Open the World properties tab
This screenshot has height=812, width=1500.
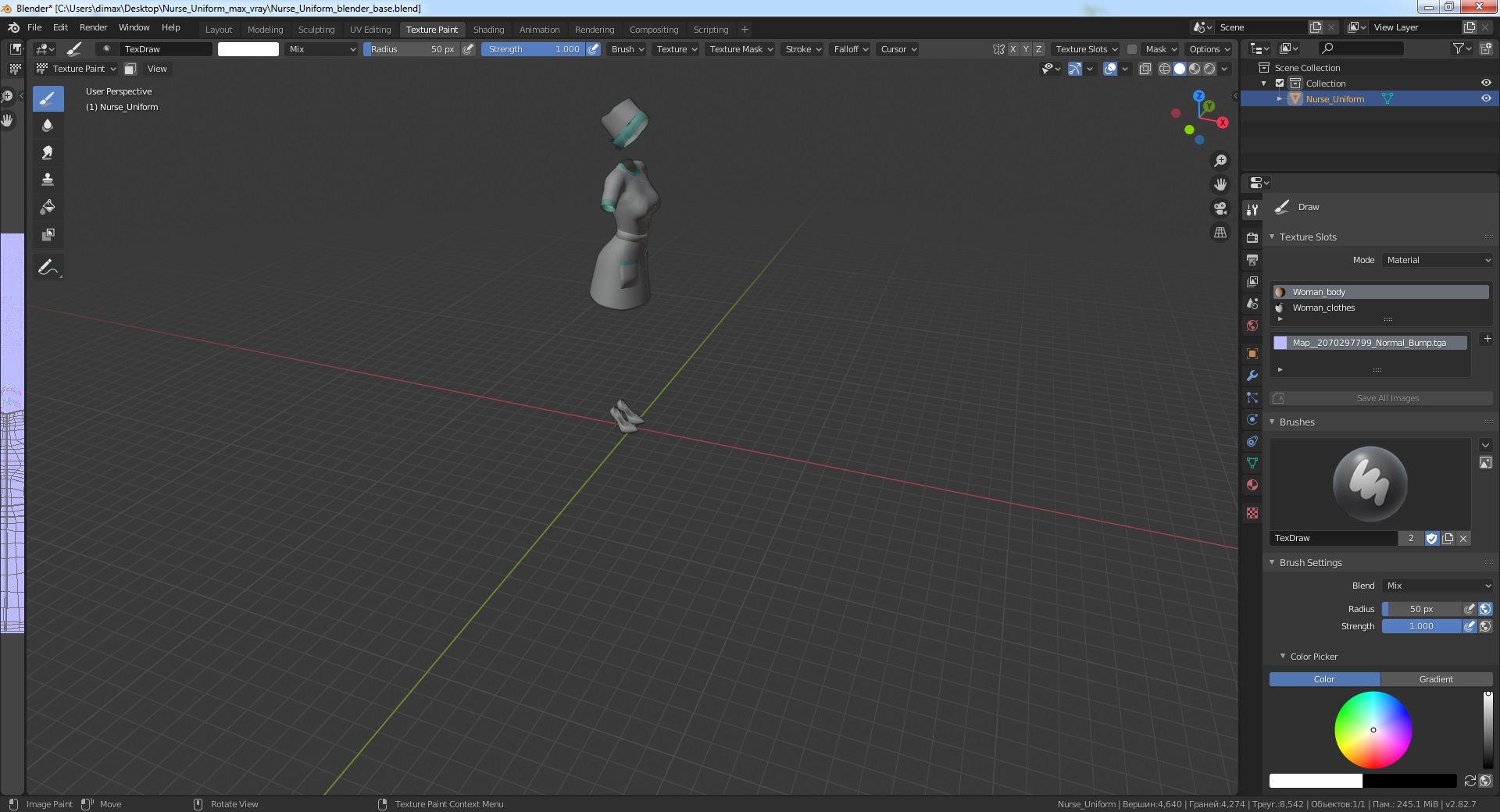tap(1252, 326)
